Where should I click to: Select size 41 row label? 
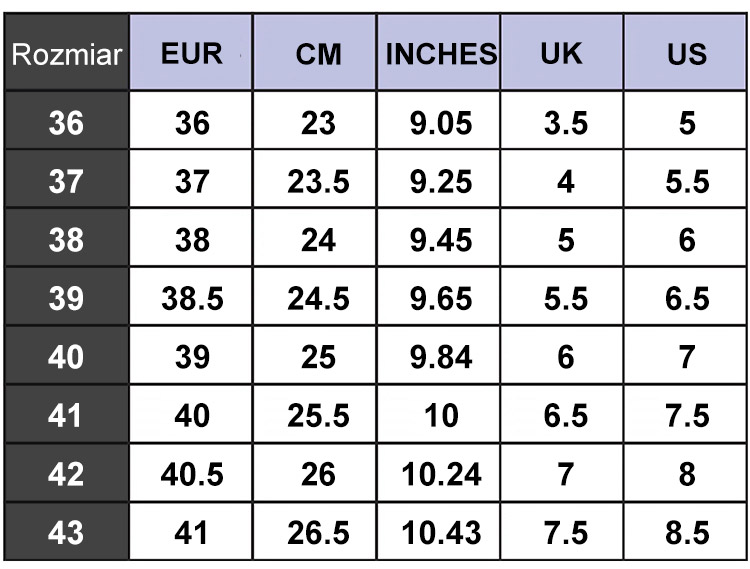66,414
